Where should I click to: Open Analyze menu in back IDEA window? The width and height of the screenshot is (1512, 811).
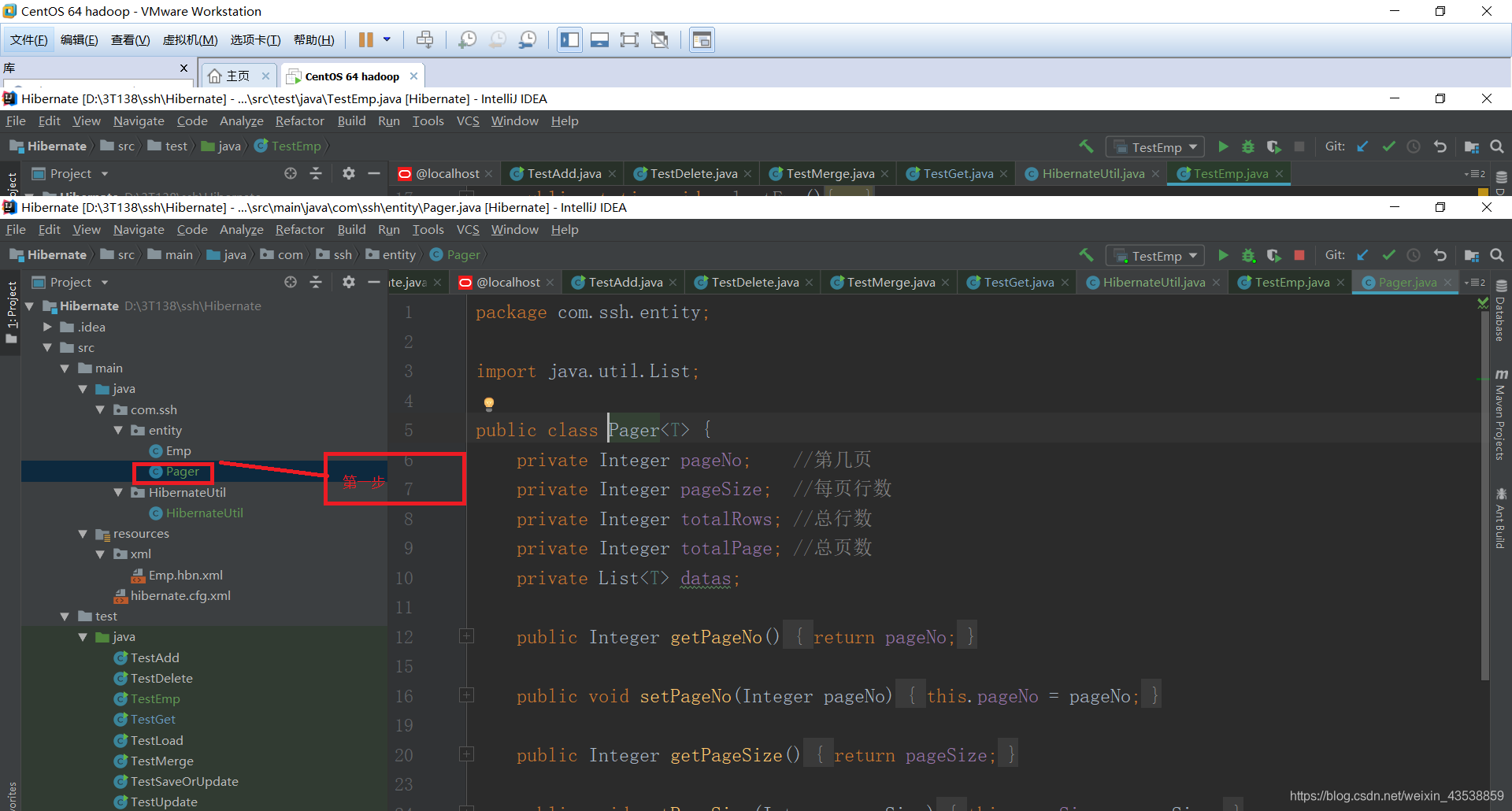[x=241, y=120]
